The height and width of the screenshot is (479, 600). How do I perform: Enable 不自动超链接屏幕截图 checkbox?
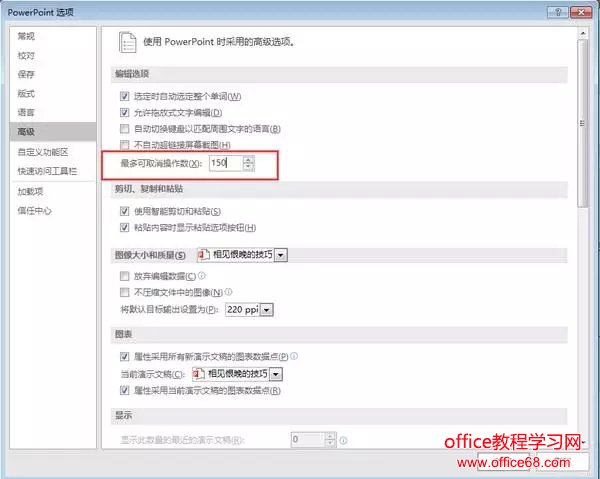(124, 145)
